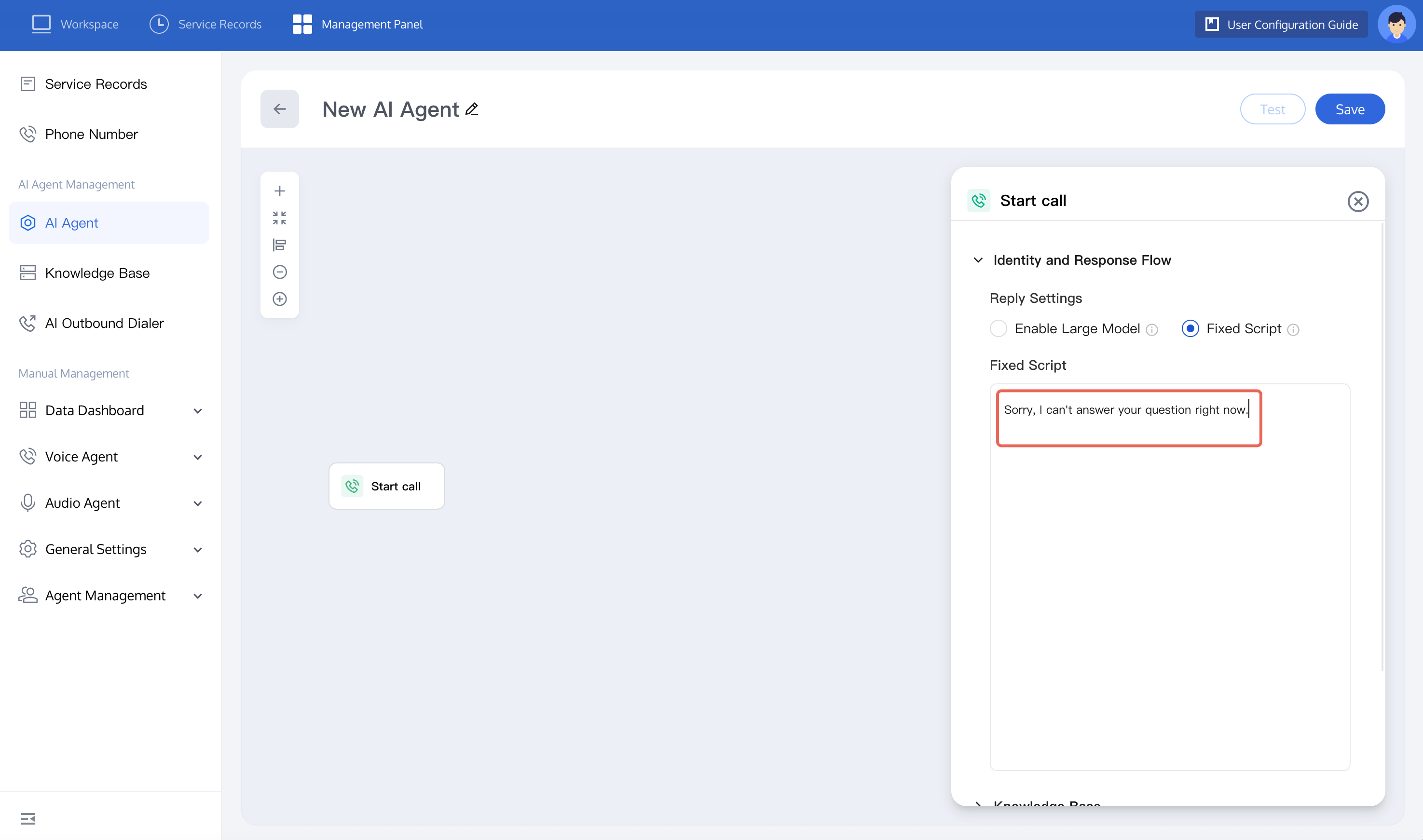Viewport: 1423px width, 840px height.
Task: Click the pencil icon to rename agent
Action: click(x=472, y=108)
